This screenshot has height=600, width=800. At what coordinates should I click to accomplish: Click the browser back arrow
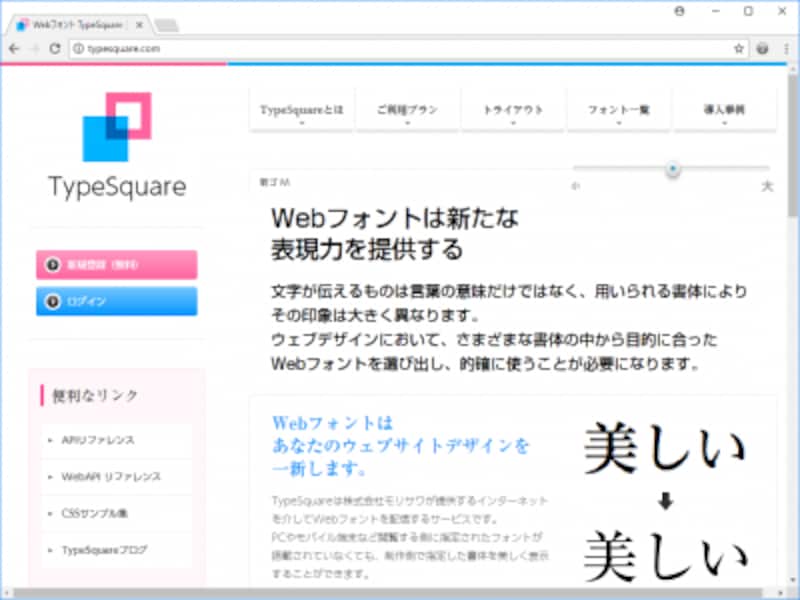click(14, 47)
